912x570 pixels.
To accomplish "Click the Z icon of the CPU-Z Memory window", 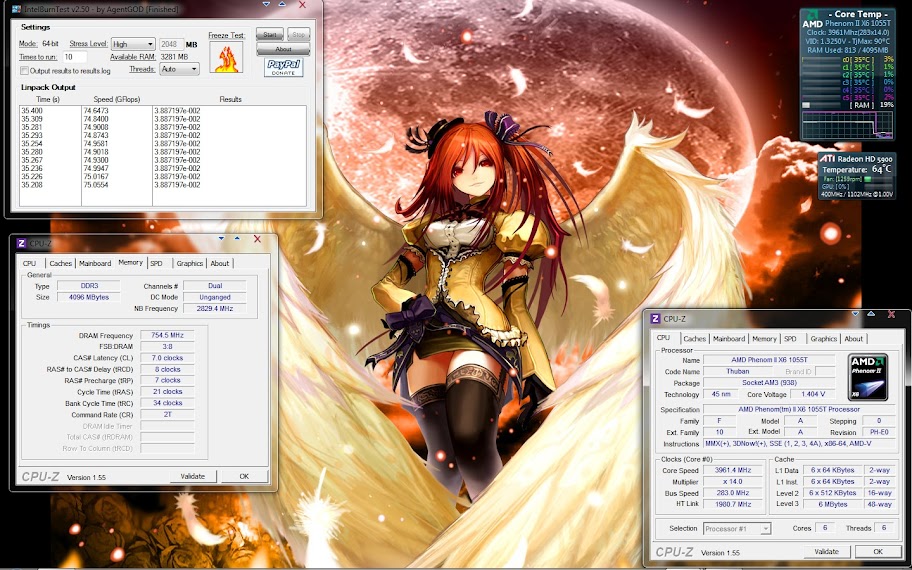I will click(x=22, y=243).
